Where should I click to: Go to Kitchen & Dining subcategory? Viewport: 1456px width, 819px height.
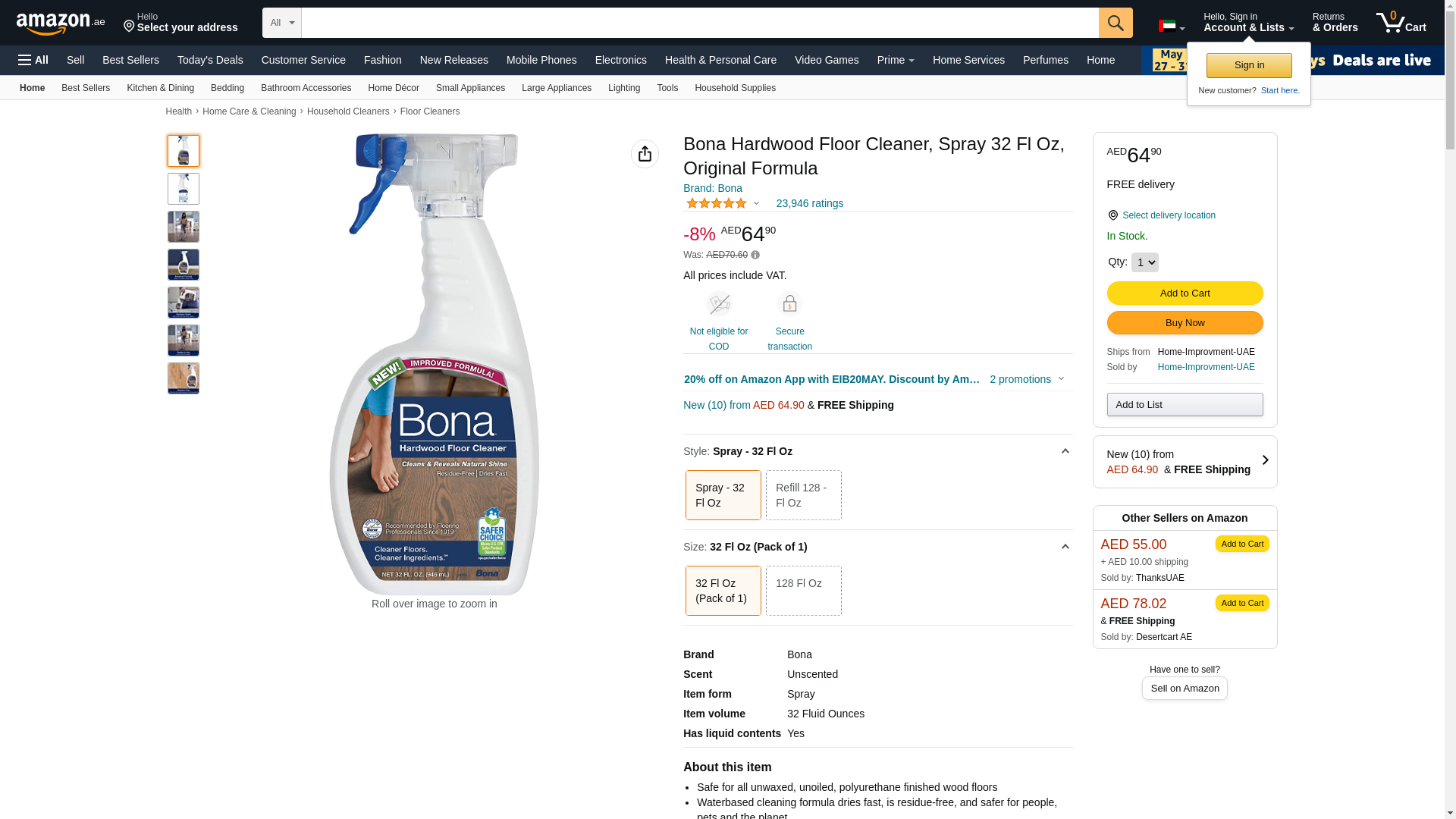(160, 88)
